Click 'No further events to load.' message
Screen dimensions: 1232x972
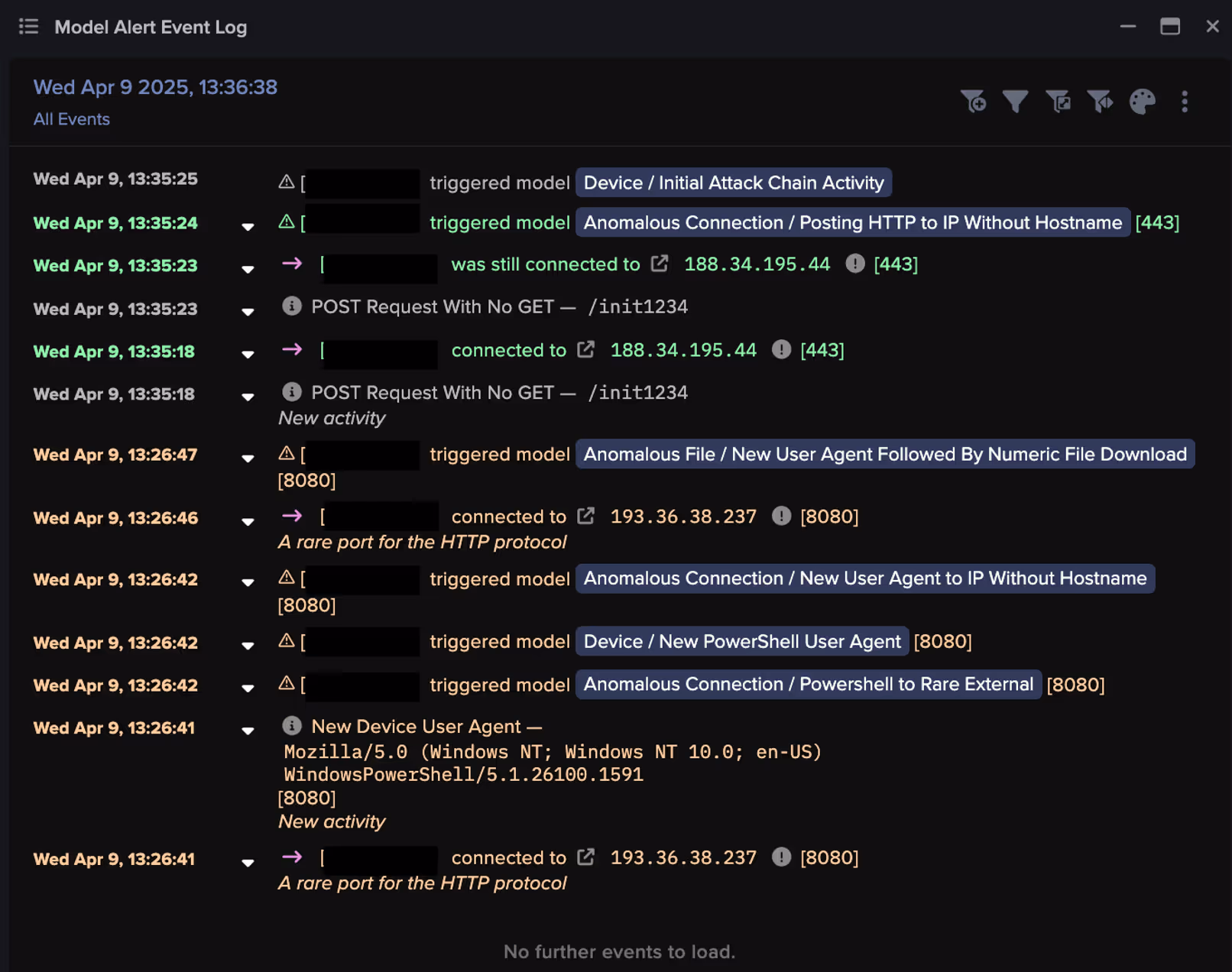tap(619, 951)
